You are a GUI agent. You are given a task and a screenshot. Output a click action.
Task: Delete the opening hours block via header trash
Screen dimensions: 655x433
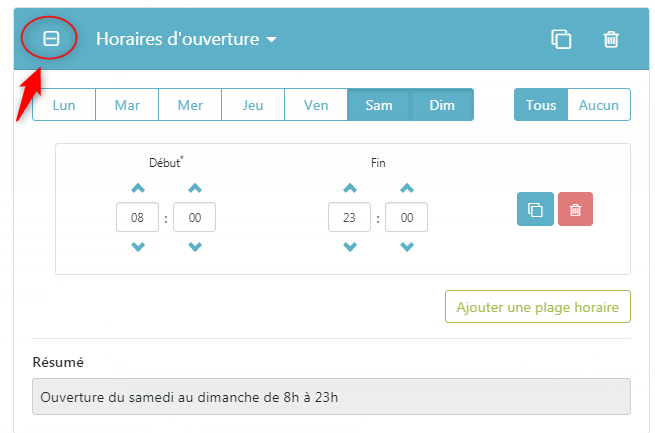pos(611,39)
